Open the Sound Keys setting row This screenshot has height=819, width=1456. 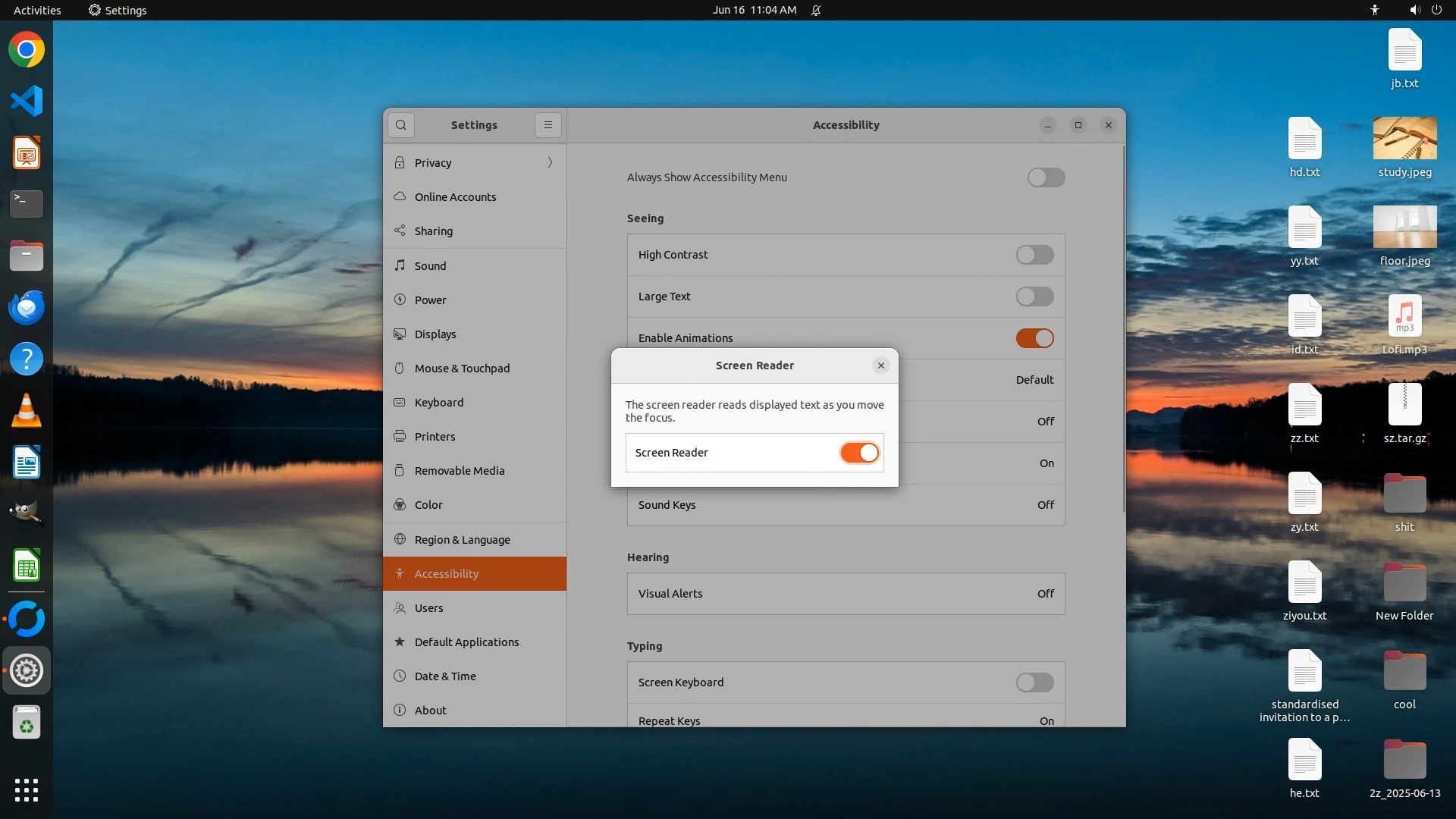pyautogui.click(x=846, y=505)
